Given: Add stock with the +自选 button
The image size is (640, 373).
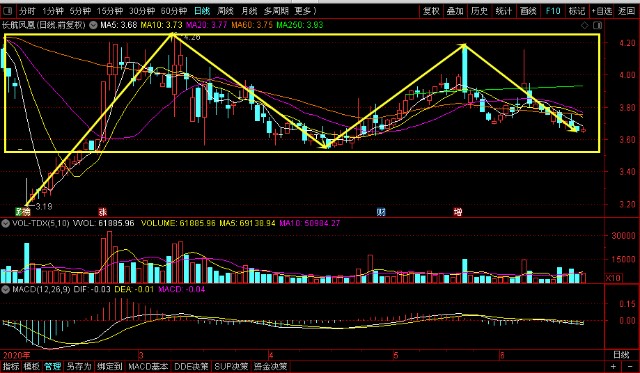Looking at the screenshot, I should click(602, 11).
